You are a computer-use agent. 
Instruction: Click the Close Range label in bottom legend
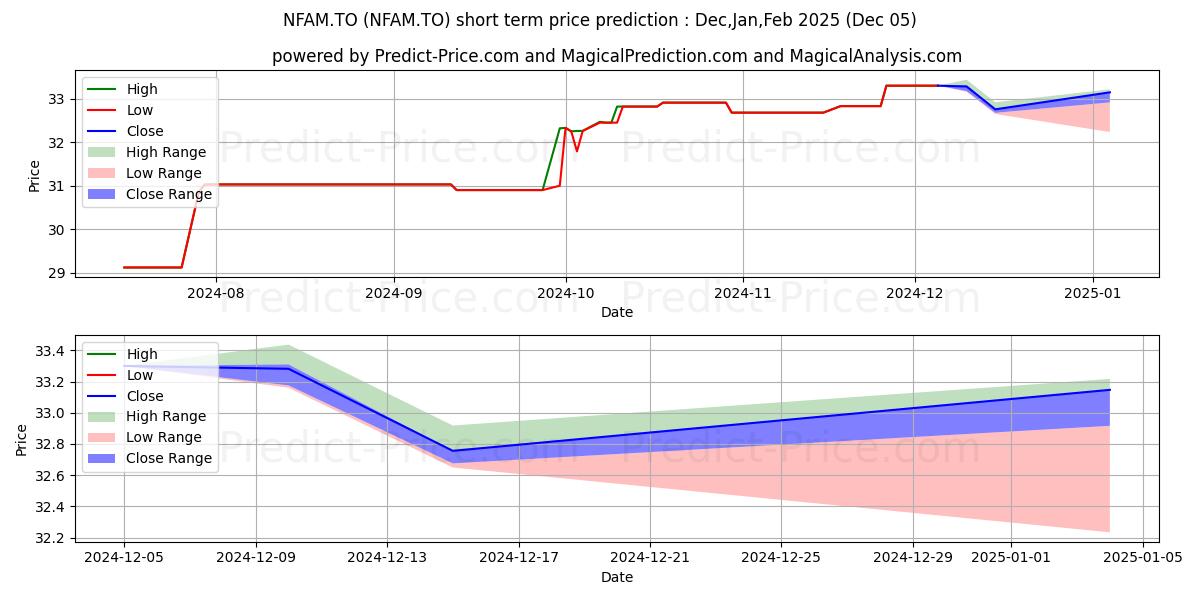[x=169, y=458]
